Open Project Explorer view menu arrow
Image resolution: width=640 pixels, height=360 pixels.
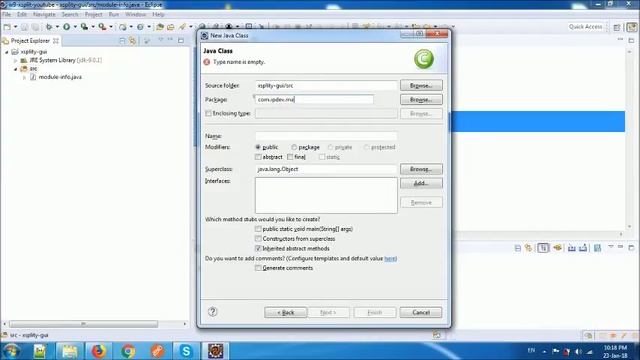point(160,40)
